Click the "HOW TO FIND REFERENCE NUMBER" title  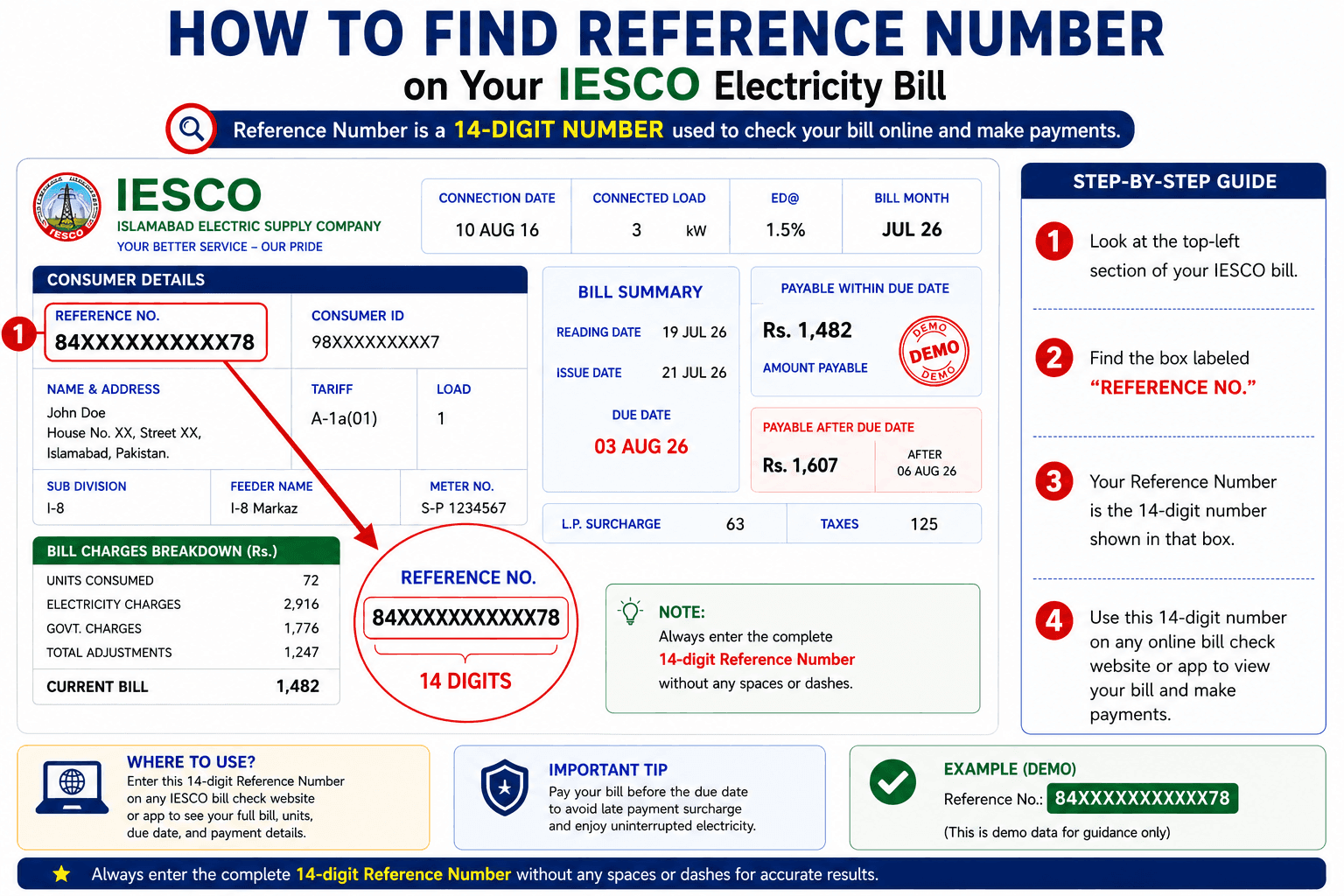[x=666, y=34]
